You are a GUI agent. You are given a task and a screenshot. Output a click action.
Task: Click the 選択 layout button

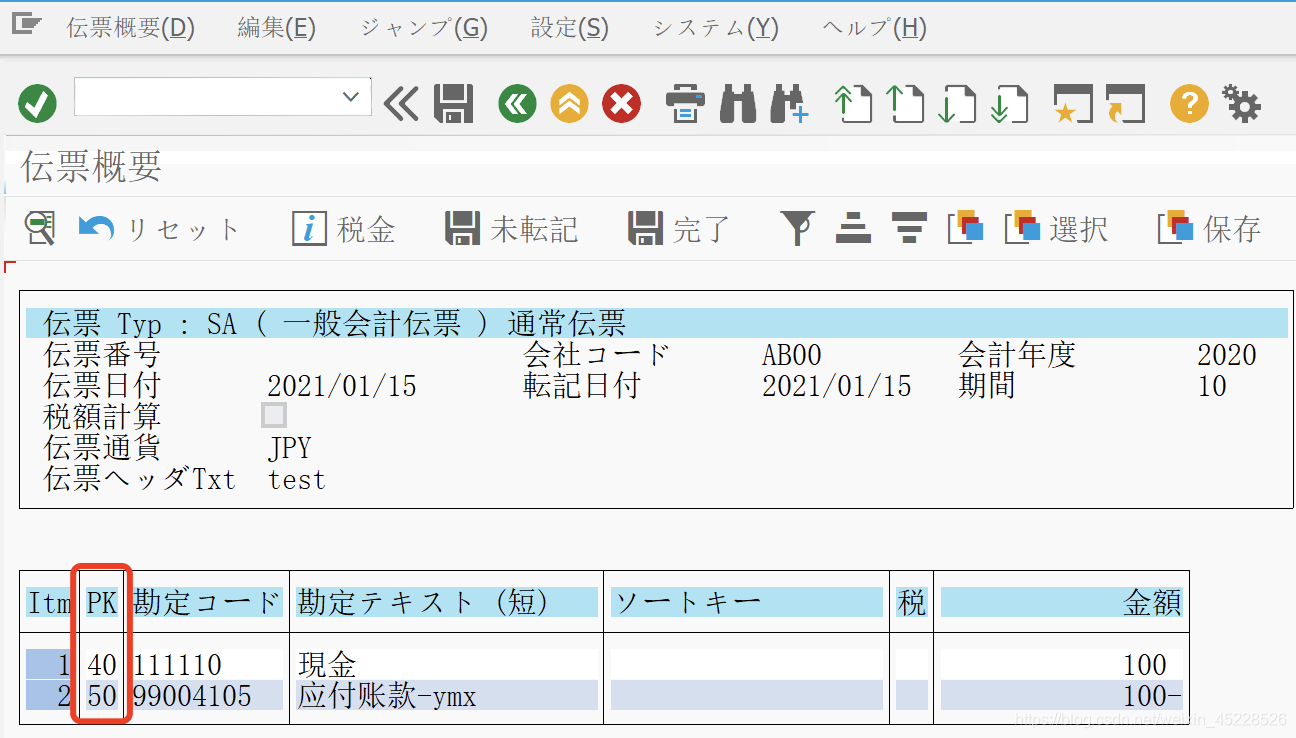click(1056, 229)
